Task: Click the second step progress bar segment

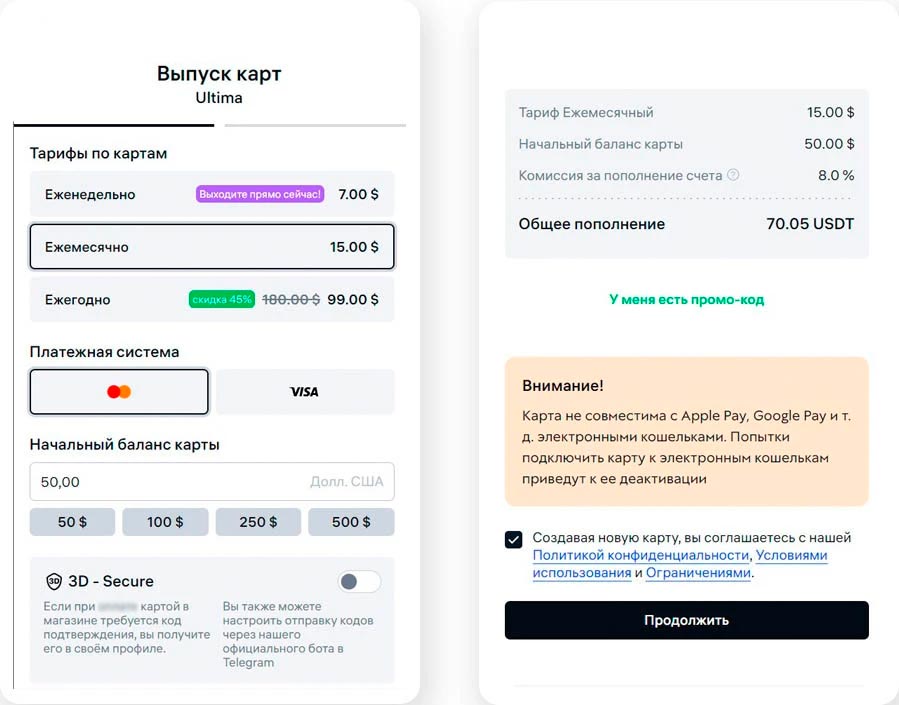Action: click(315, 126)
